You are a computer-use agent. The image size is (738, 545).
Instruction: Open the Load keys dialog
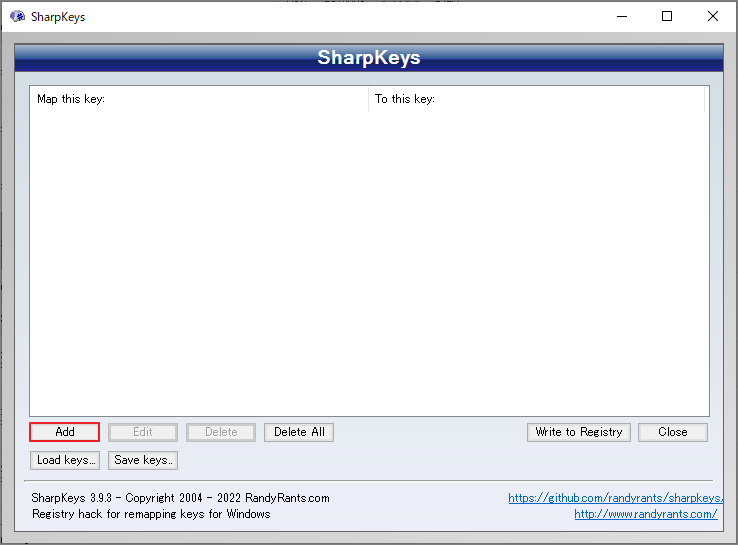[x=65, y=460]
